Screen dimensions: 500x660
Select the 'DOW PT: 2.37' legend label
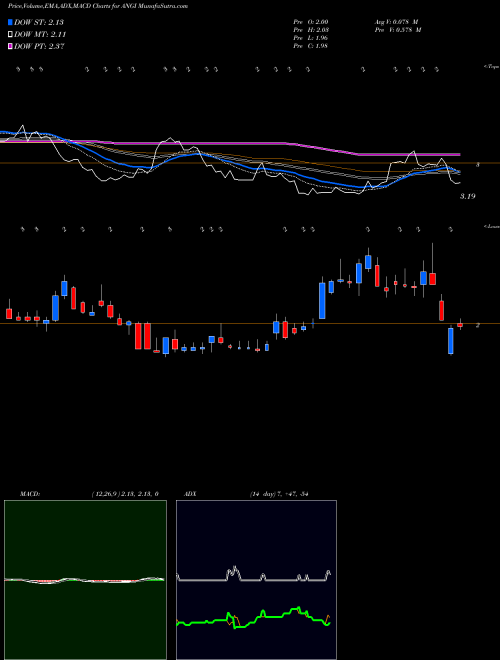pos(39,46)
